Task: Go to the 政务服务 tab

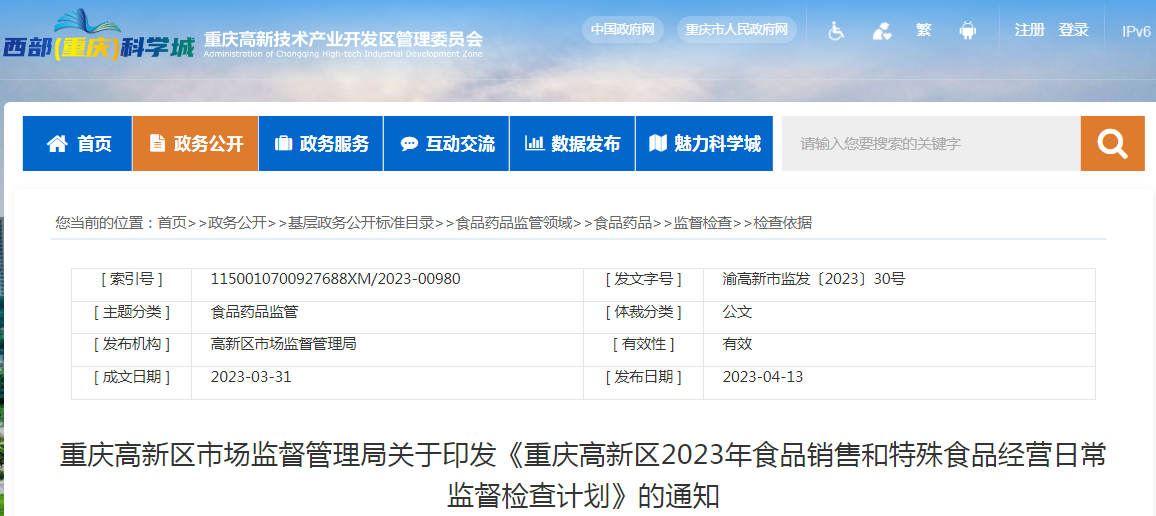Action: [x=321, y=144]
